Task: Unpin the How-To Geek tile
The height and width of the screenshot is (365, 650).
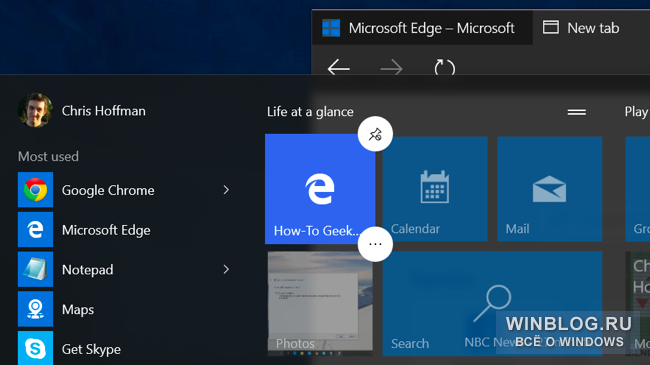Action: [x=375, y=134]
